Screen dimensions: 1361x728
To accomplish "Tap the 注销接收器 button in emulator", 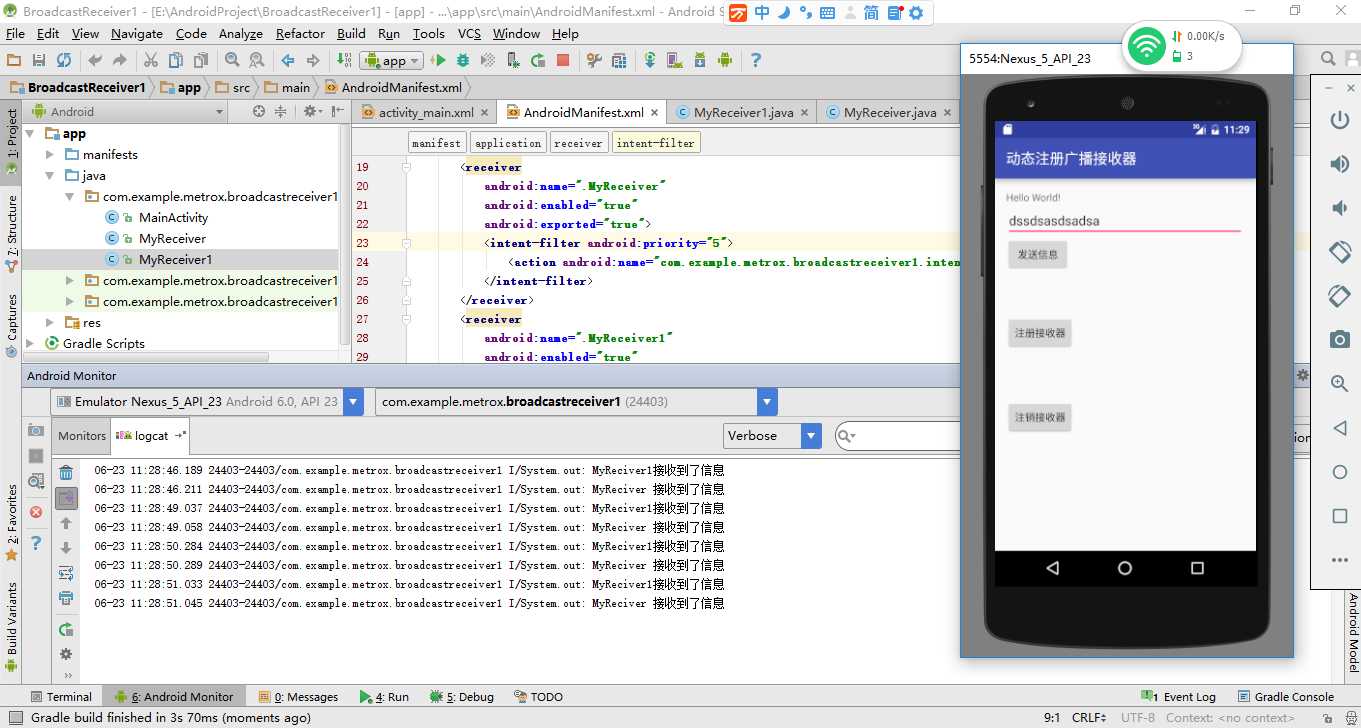I will click(1040, 417).
